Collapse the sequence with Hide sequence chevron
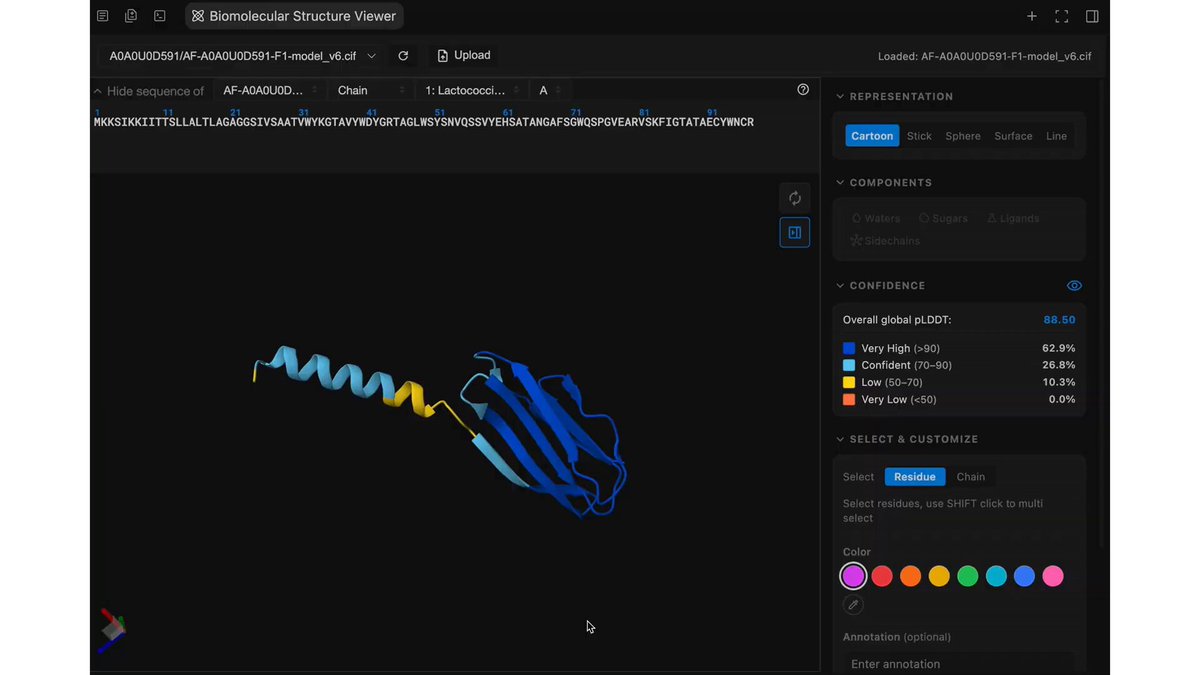1200x675 pixels. pos(98,91)
